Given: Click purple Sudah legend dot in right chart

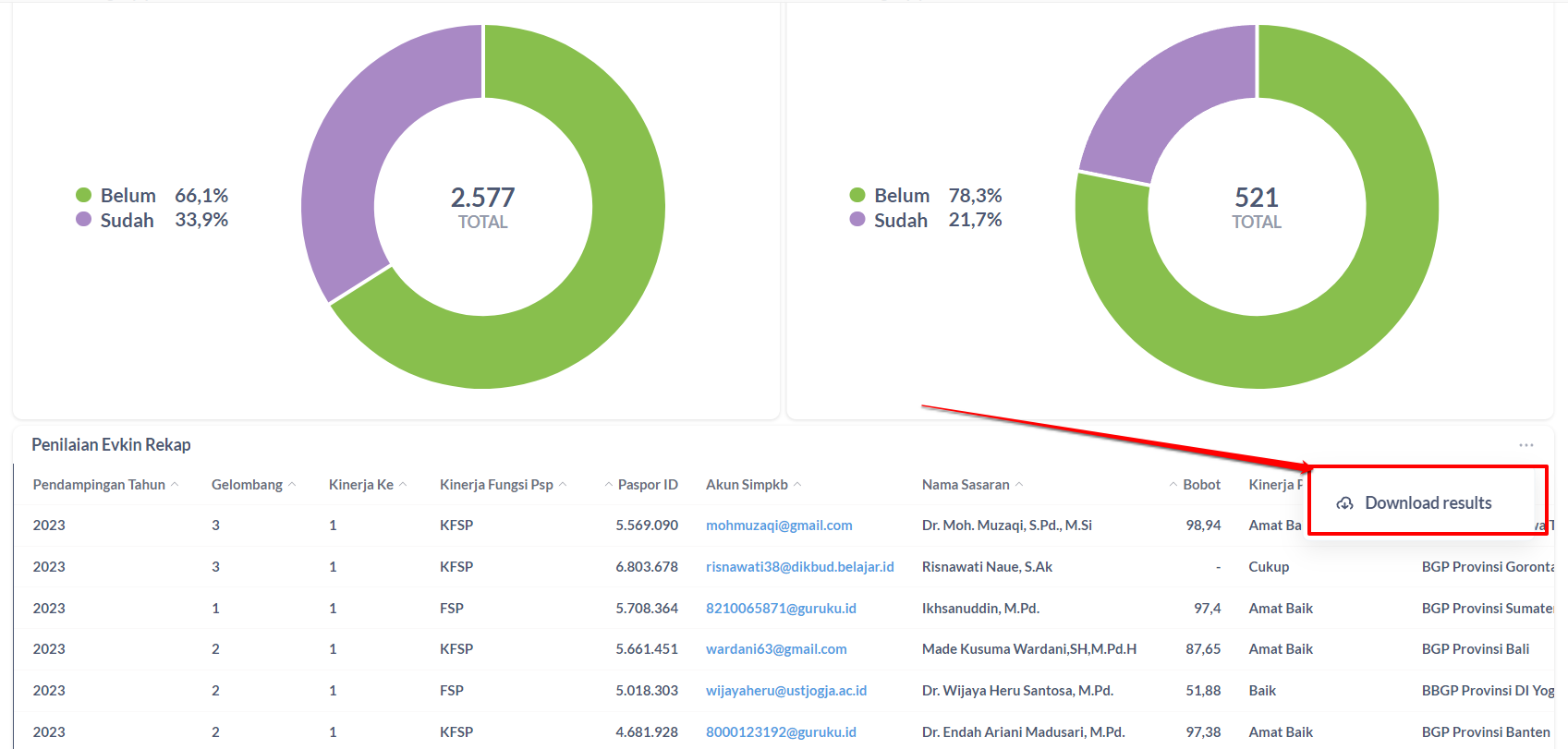Looking at the screenshot, I should 857,220.
